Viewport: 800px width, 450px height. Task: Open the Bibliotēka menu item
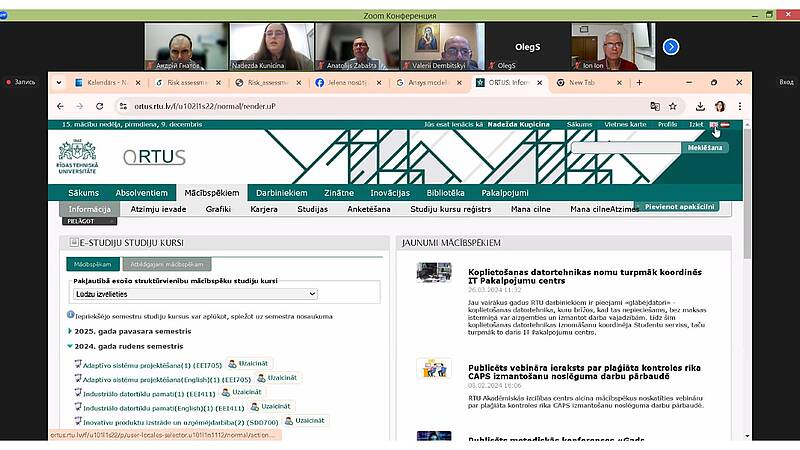coord(445,193)
